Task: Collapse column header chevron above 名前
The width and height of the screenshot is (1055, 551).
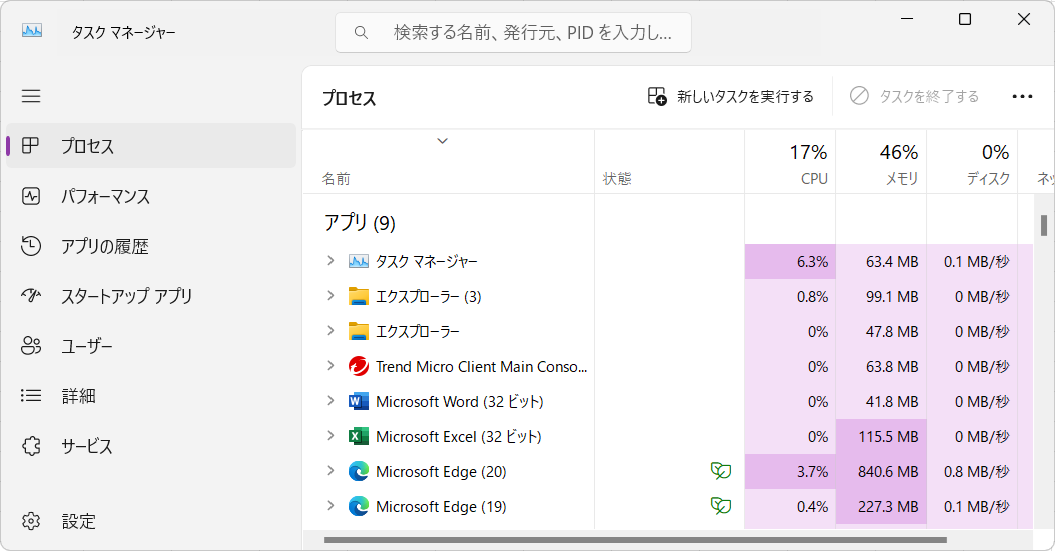Action: (x=442, y=141)
